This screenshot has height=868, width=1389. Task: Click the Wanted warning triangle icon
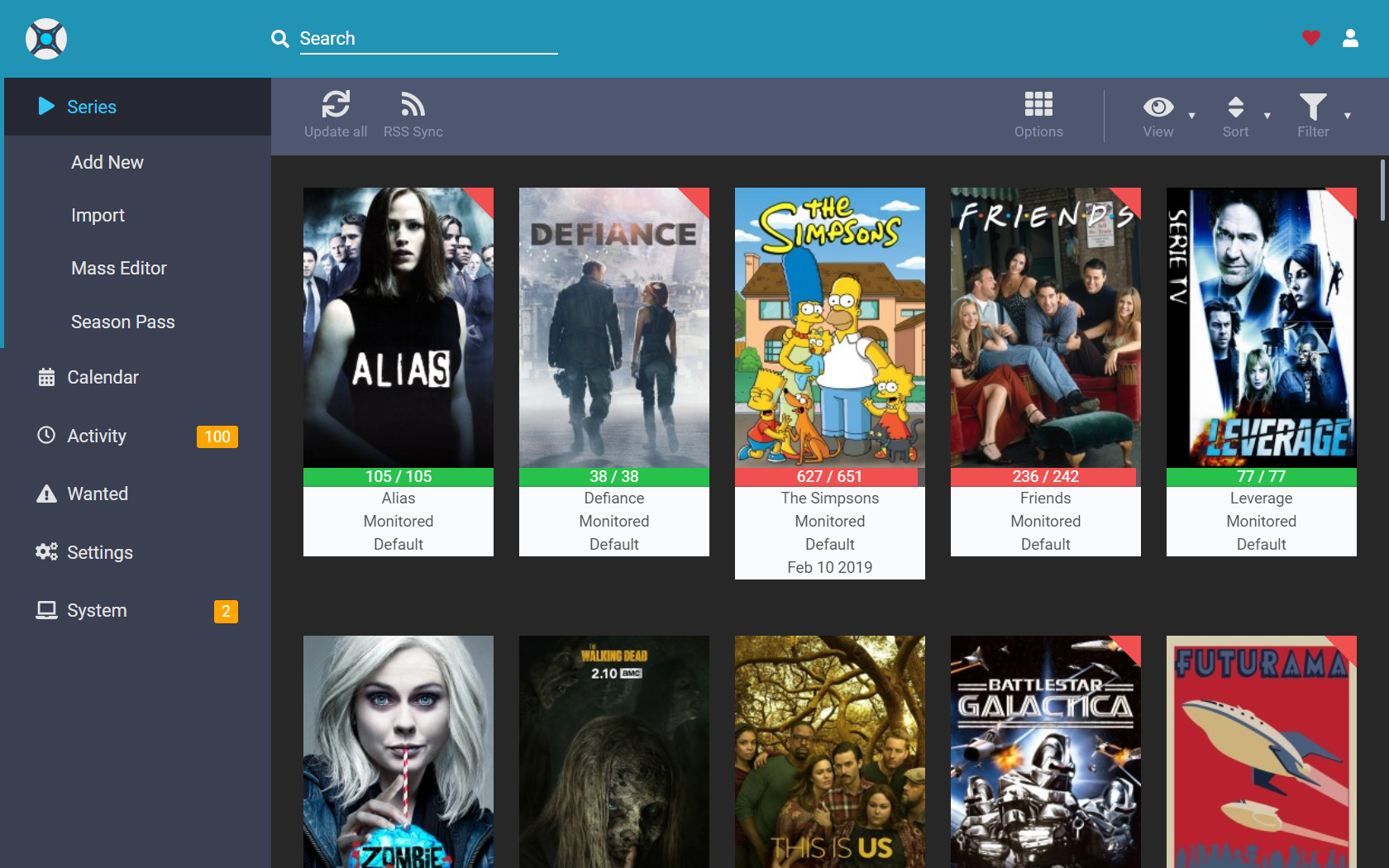coord(46,494)
